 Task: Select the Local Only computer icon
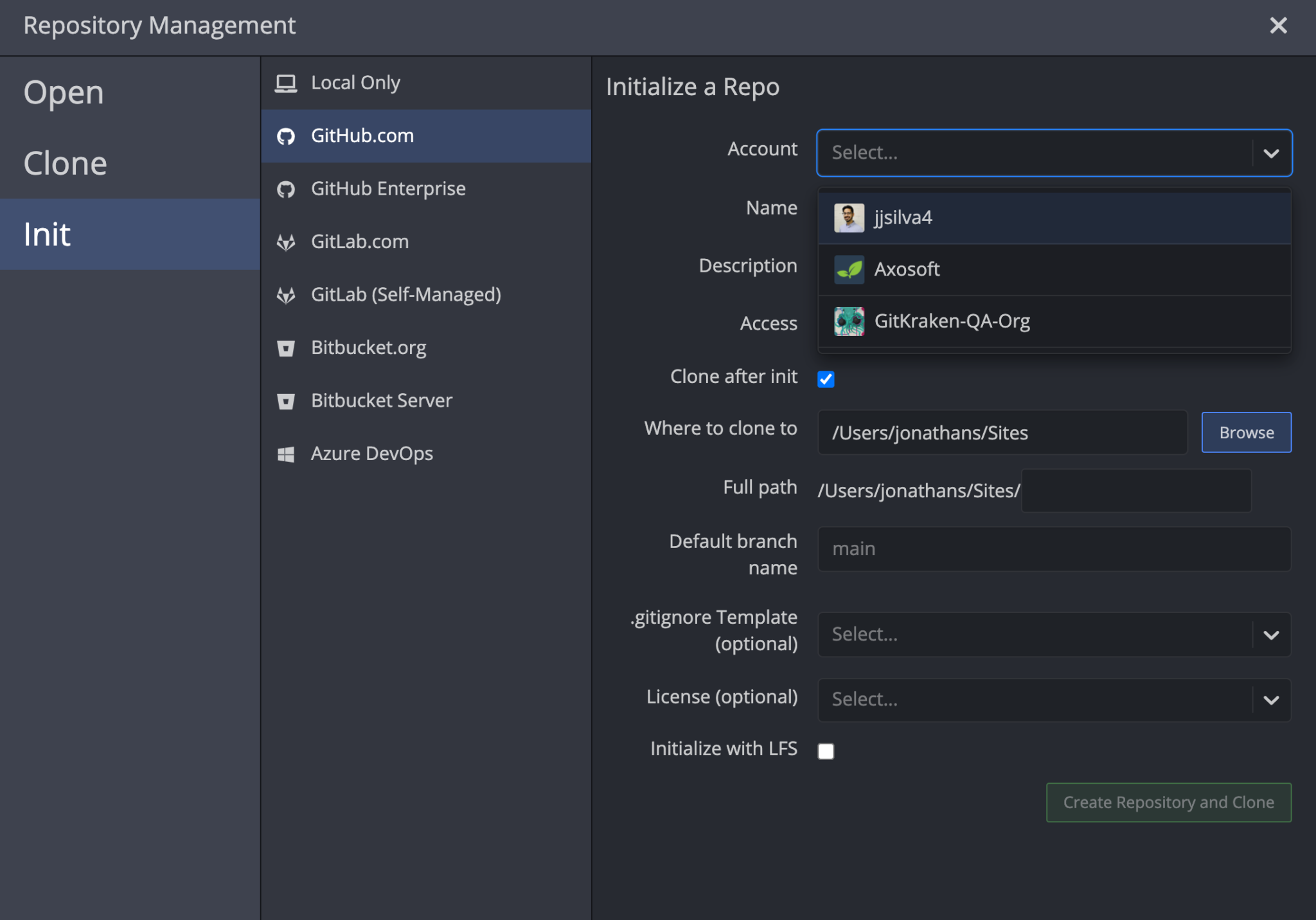click(x=285, y=82)
